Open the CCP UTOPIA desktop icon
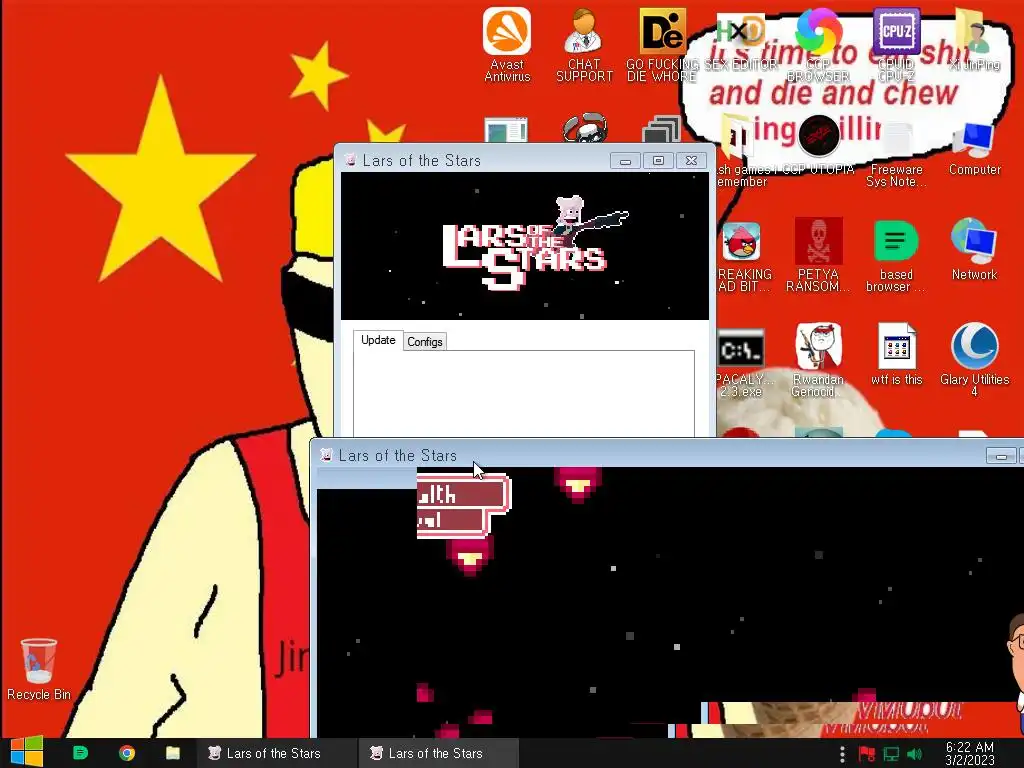1024x768 pixels. 818,145
